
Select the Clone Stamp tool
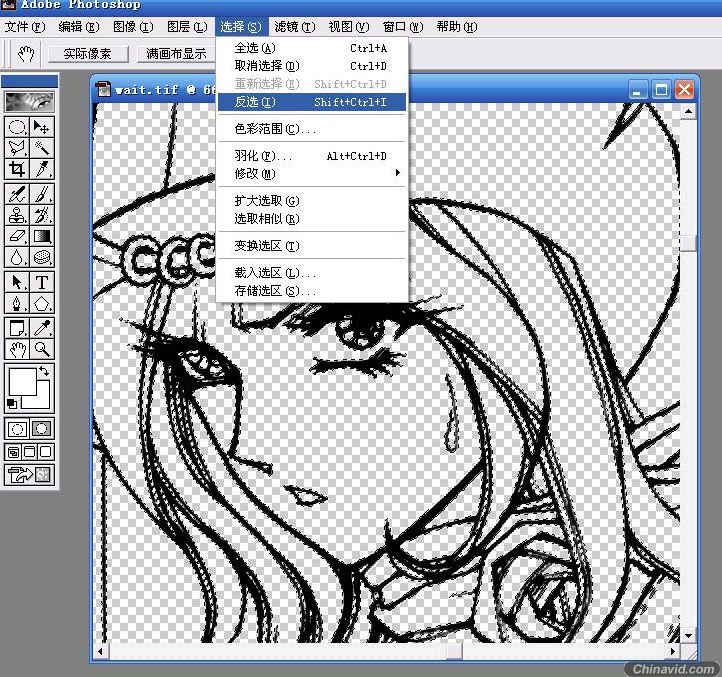17,215
